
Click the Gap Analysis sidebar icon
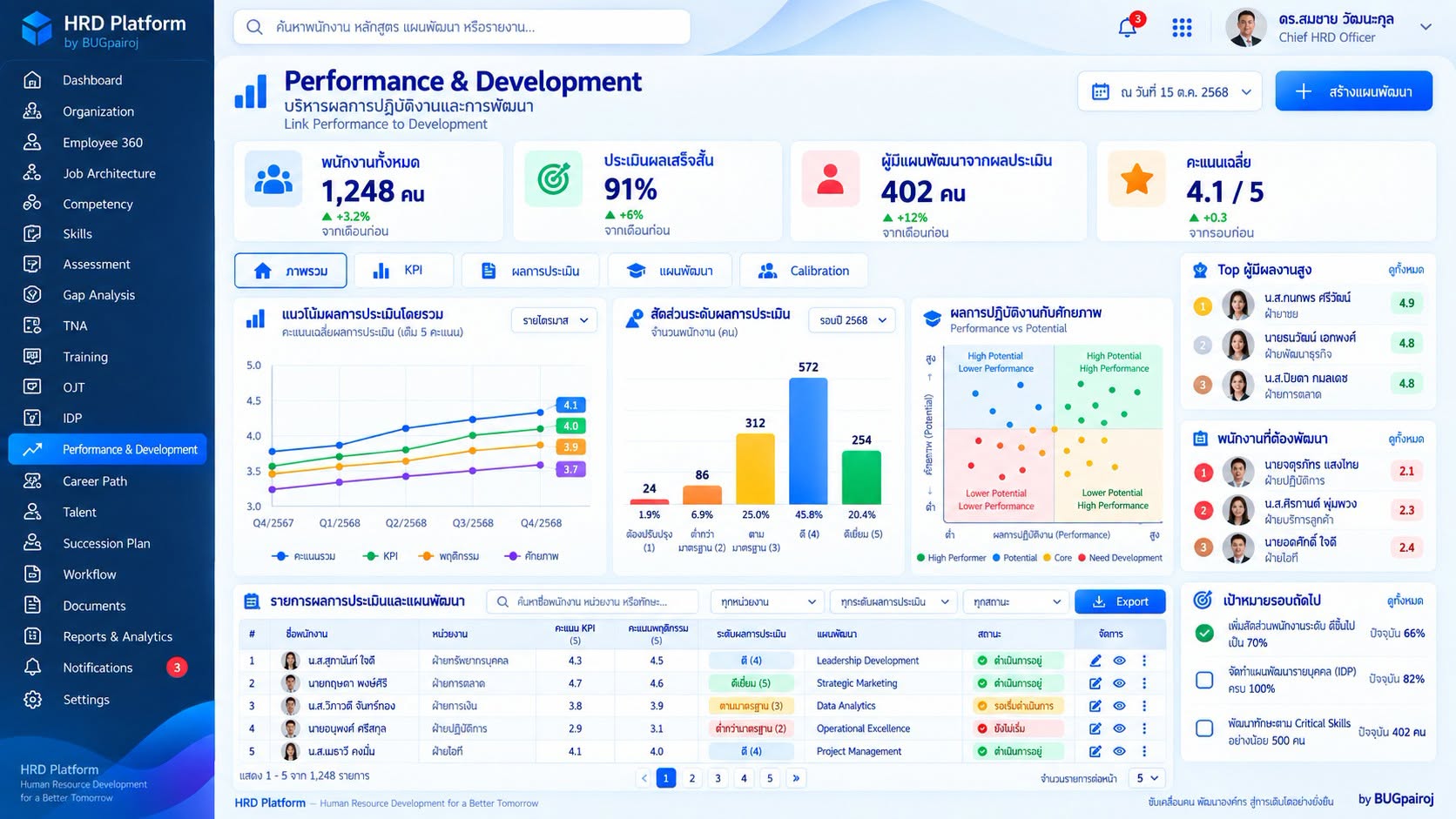point(32,294)
